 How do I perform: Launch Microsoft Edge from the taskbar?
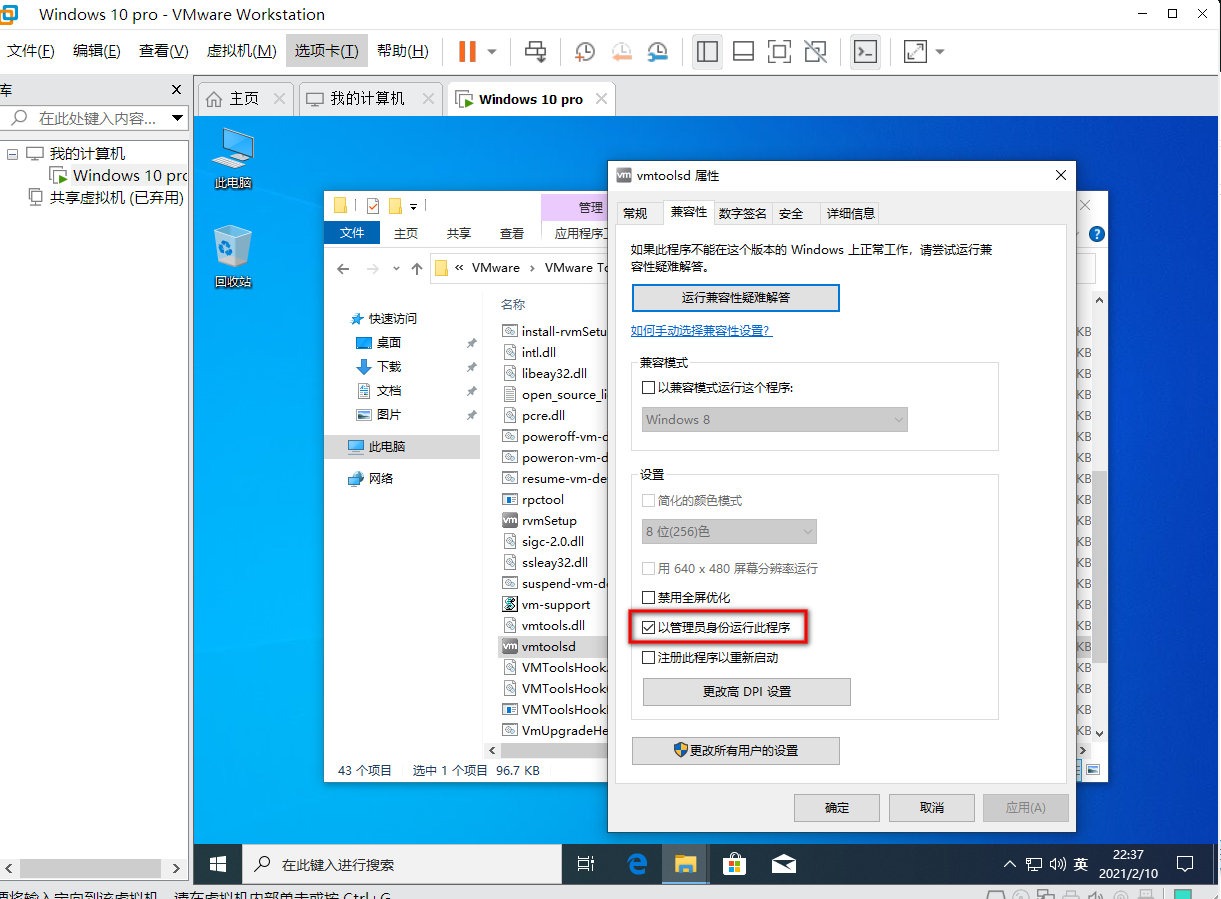(637, 864)
